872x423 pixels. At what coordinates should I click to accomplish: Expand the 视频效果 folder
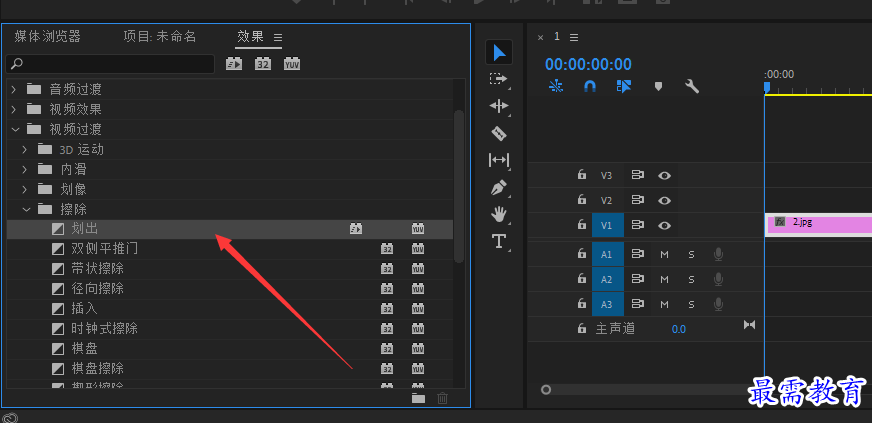click(14, 109)
